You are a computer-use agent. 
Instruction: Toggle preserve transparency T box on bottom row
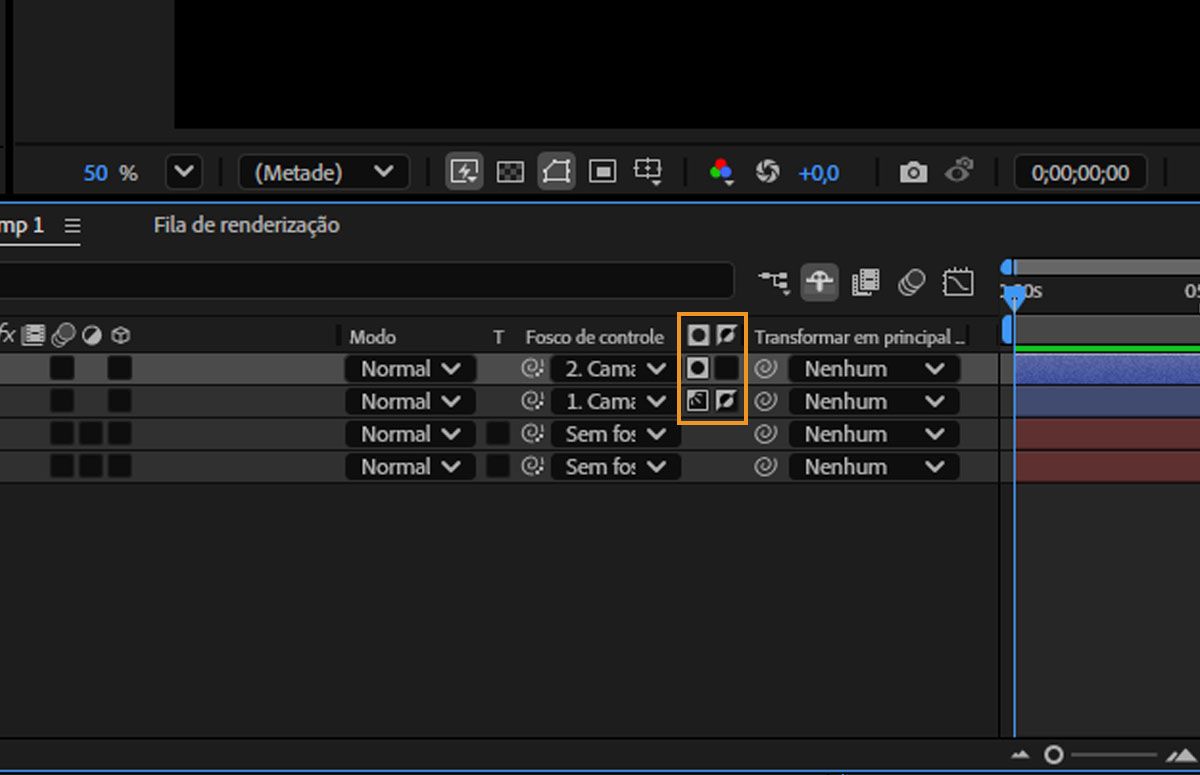click(498, 466)
